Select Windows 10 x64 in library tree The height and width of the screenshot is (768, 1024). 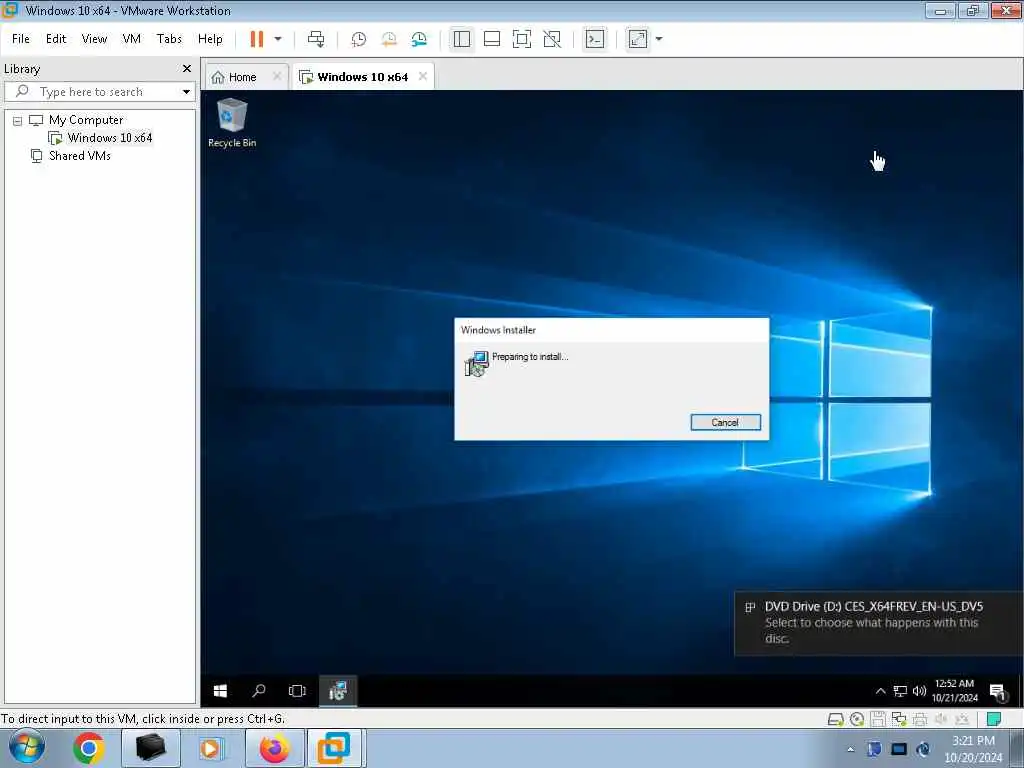click(110, 138)
